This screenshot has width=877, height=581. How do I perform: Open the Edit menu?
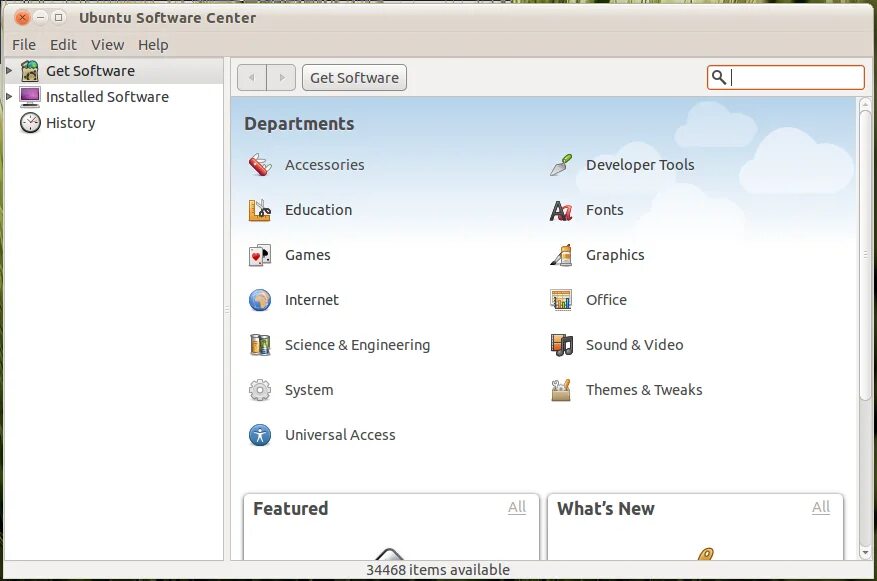click(63, 45)
